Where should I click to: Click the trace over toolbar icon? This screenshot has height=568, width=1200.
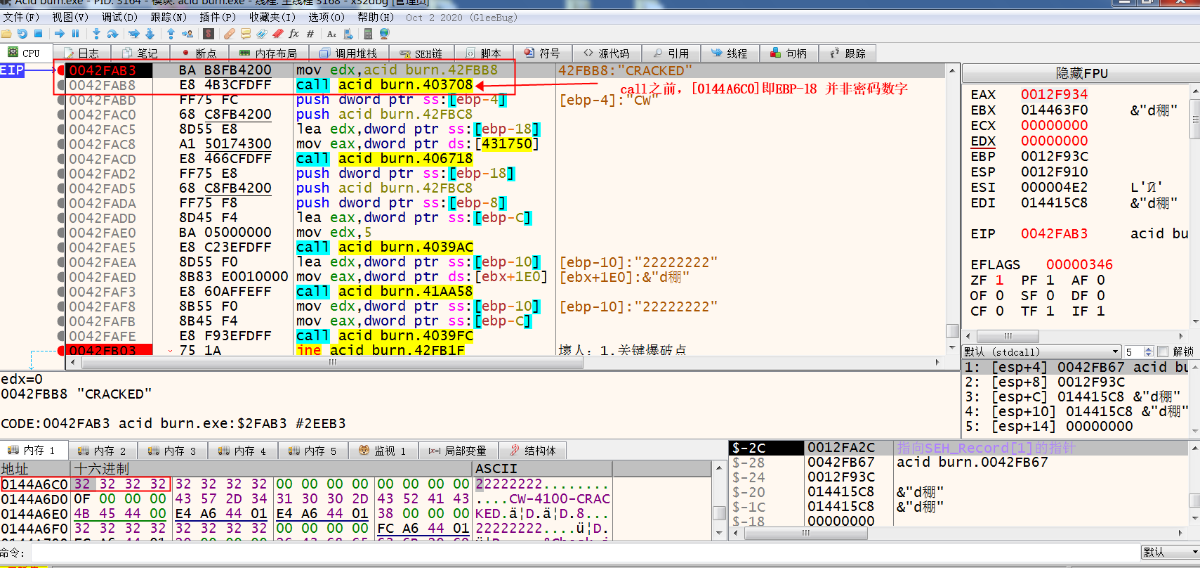point(150,34)
